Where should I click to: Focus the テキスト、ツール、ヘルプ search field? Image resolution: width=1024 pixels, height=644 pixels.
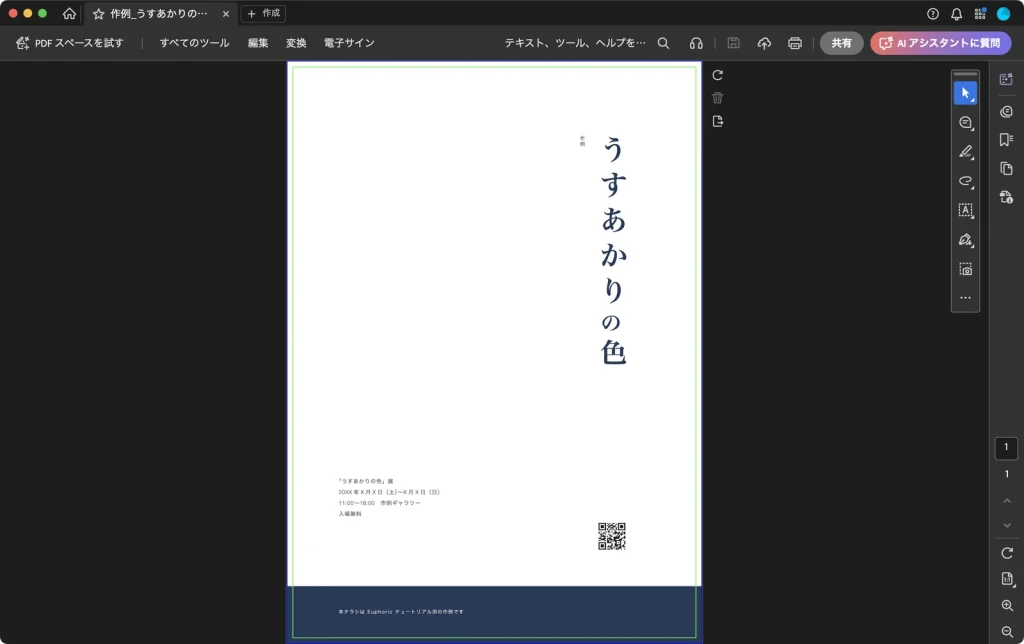575,43
